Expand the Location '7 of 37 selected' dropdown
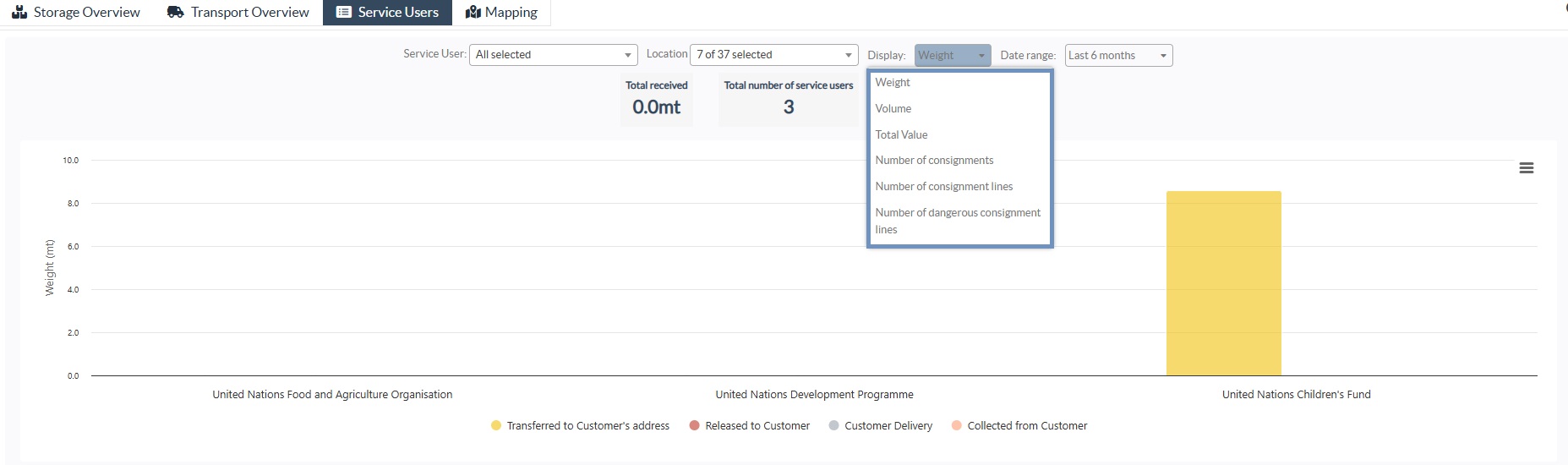Screen dimensions: 1568x465 (x=774, y=55)
